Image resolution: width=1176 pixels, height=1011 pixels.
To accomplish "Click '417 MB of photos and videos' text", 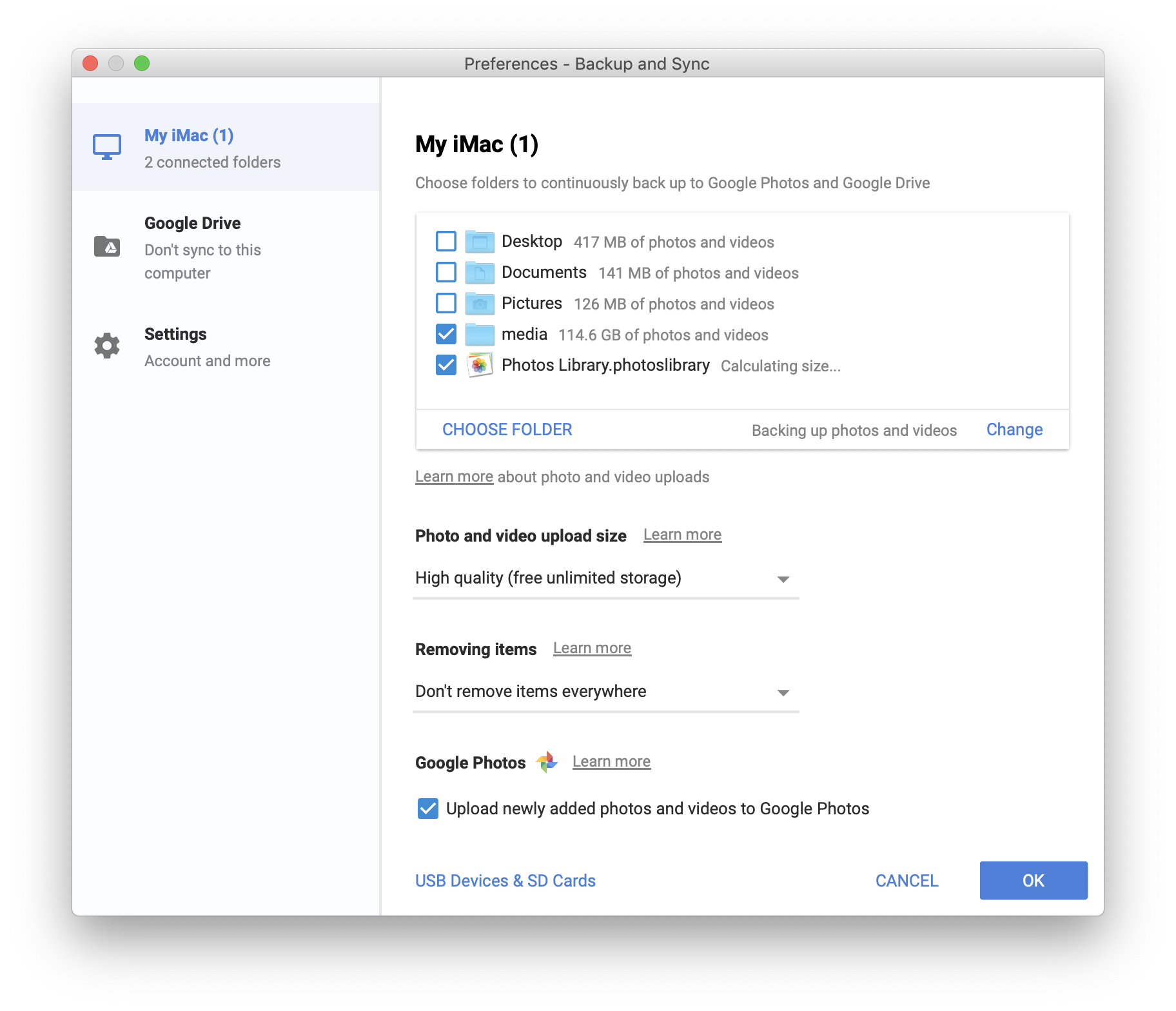I will [x=674, y=242].
